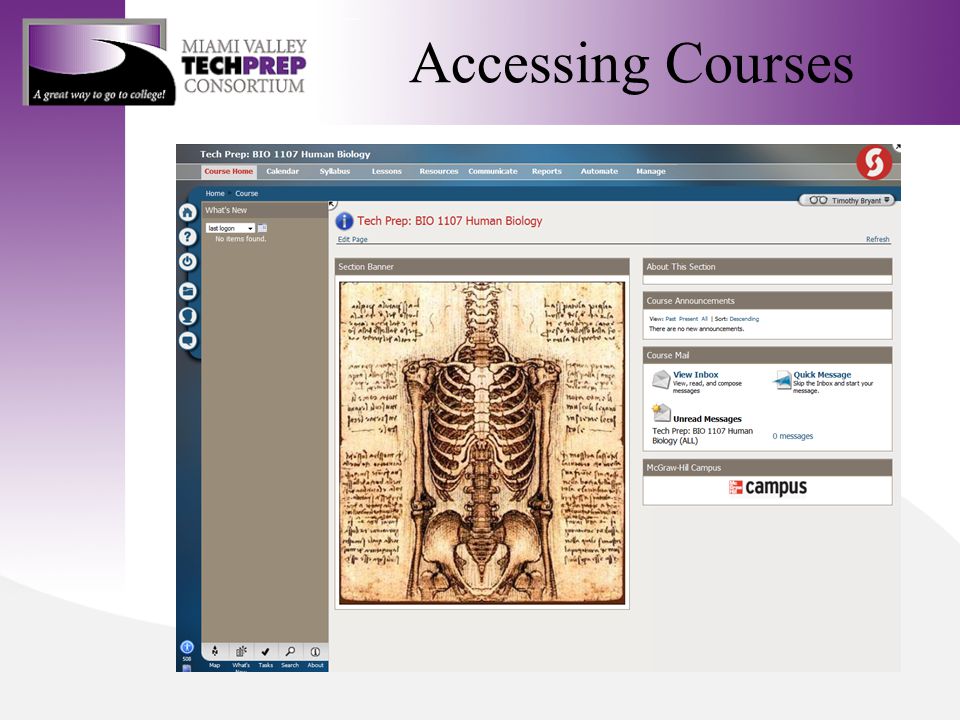
Task: Open the Manage tab
Action: point(651,171)
